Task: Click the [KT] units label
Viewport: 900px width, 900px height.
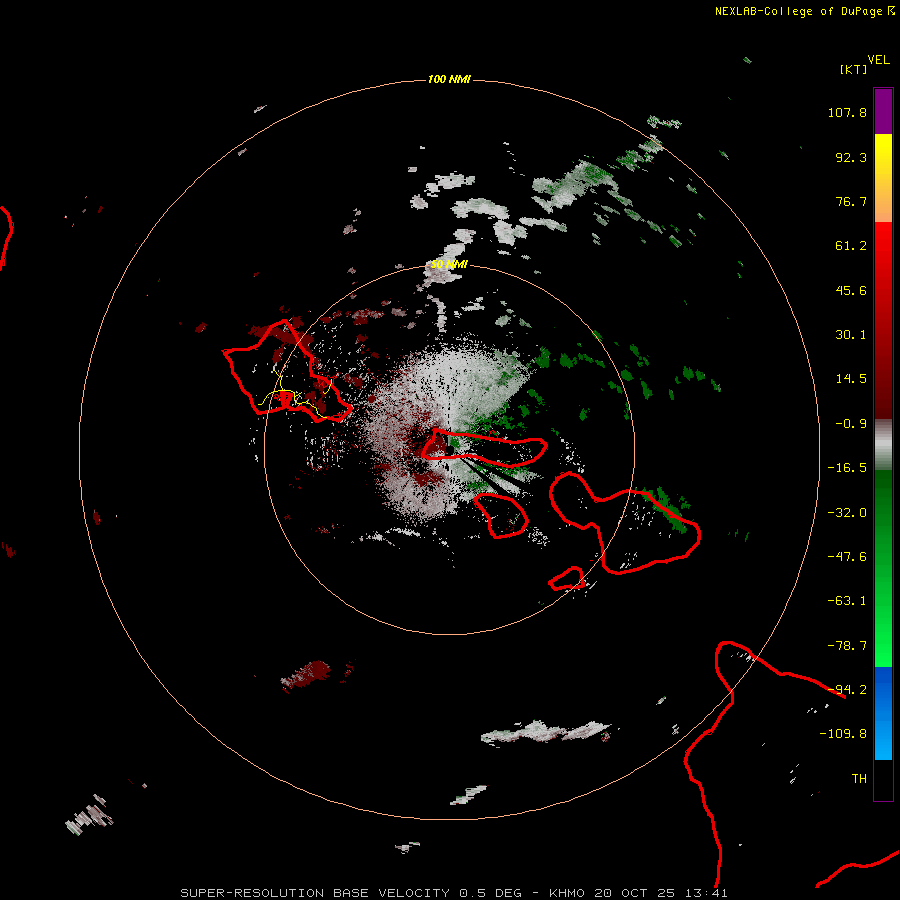Action: [x=854, y=69]
